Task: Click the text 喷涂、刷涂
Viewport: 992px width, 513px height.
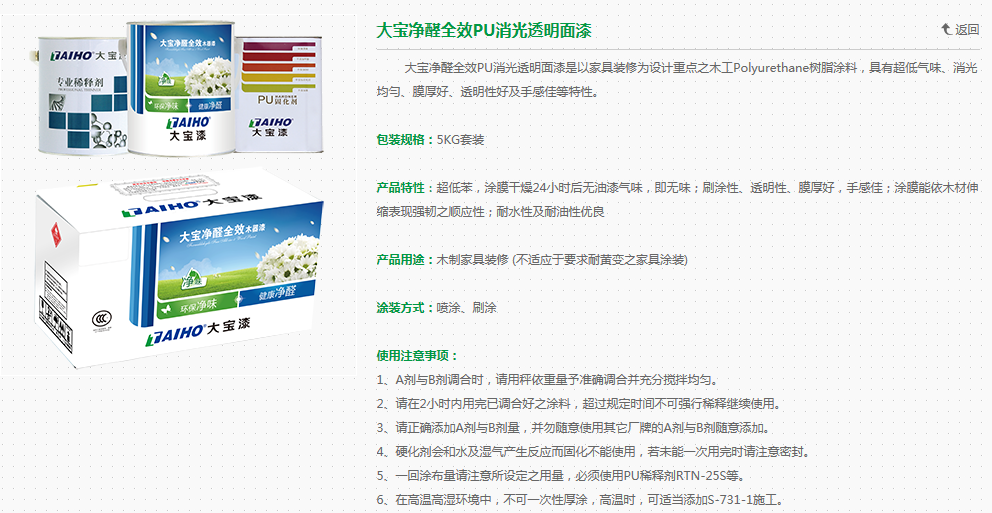Action: tap(467, 308)
